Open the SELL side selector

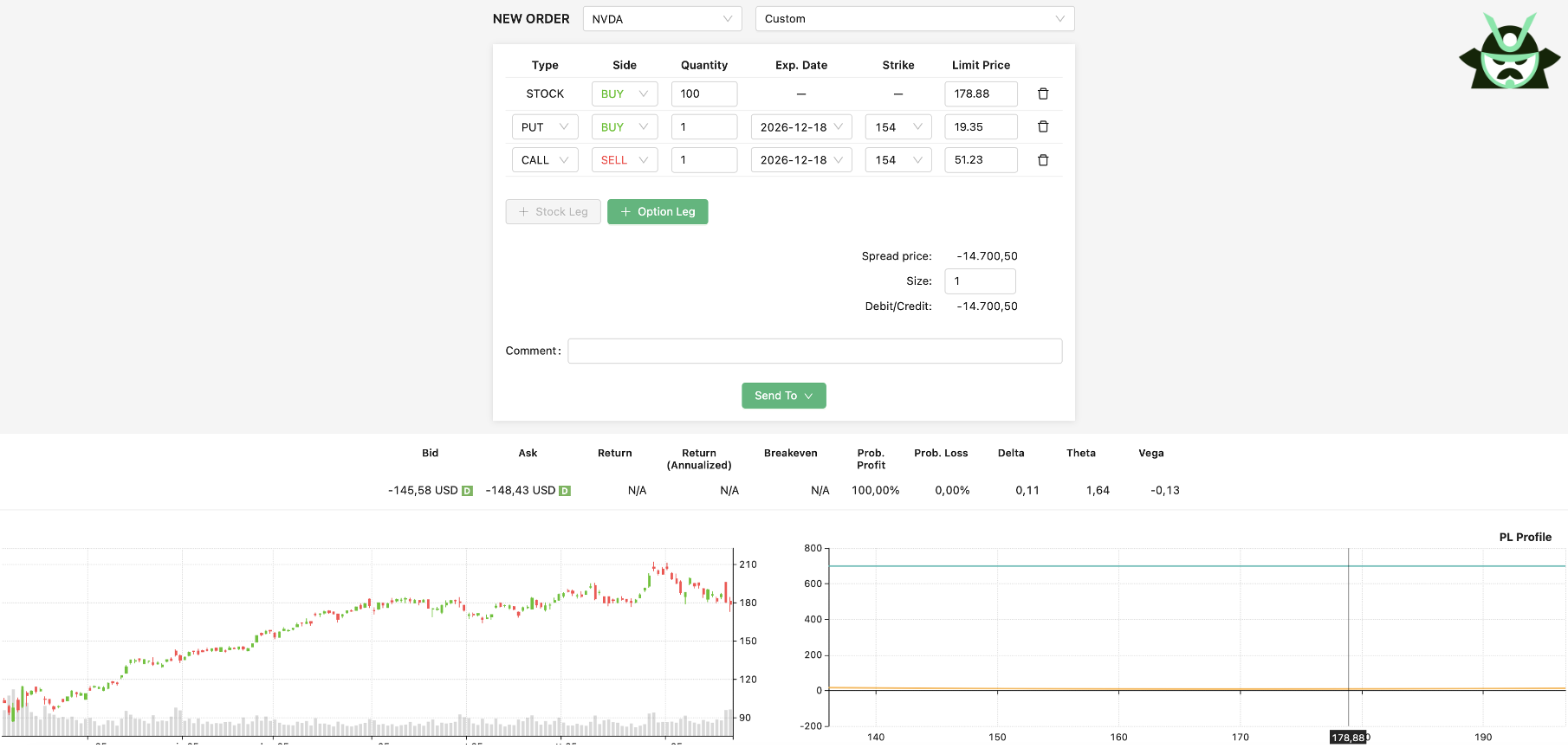tap(624, 160)
